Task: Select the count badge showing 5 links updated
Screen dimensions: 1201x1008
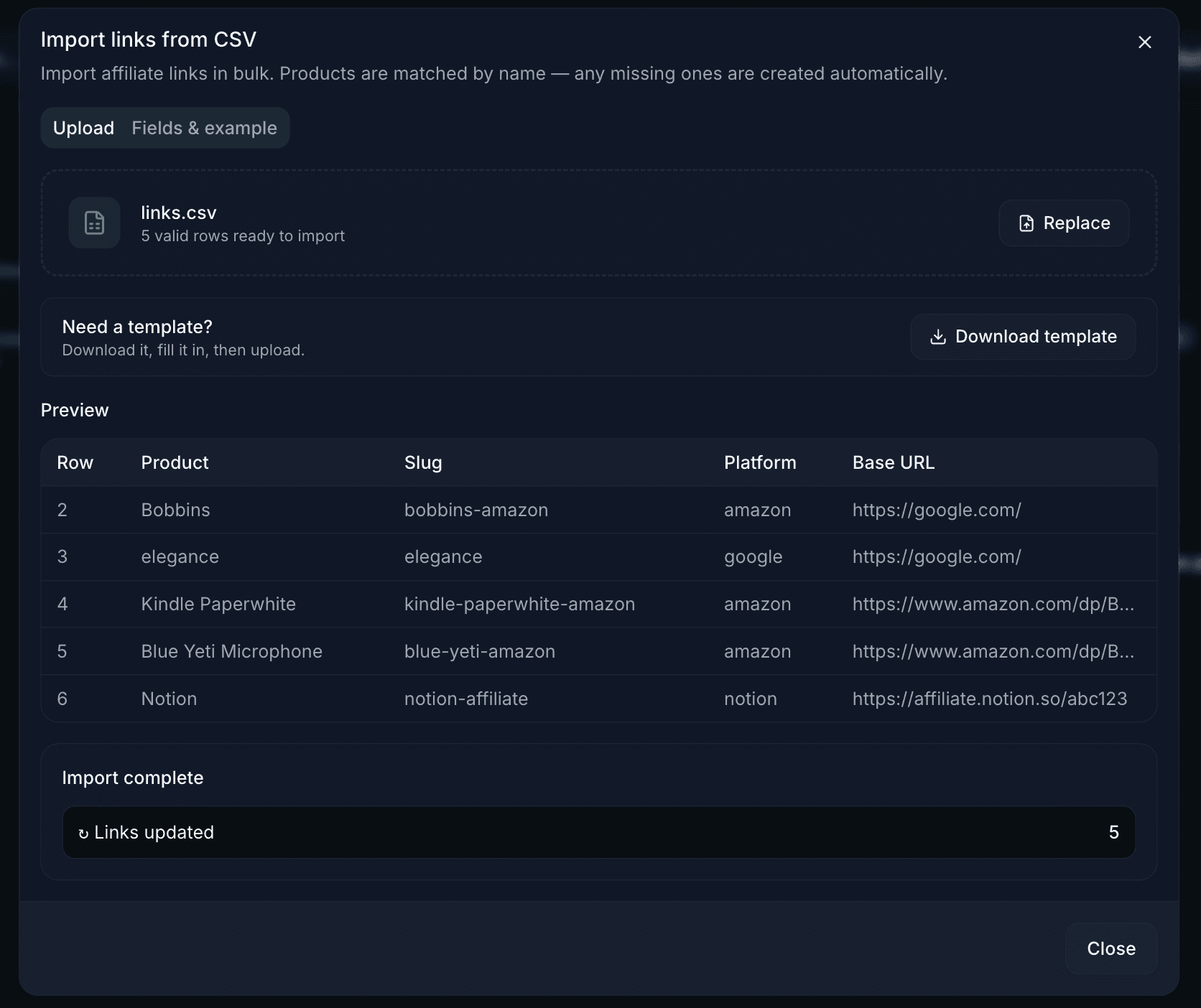Action: [x=1113, y=832]
